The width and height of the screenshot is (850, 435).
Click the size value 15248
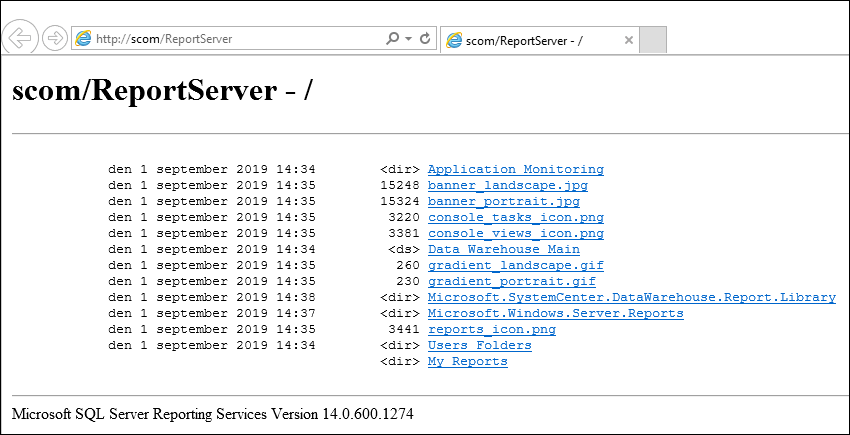[400, 185]
